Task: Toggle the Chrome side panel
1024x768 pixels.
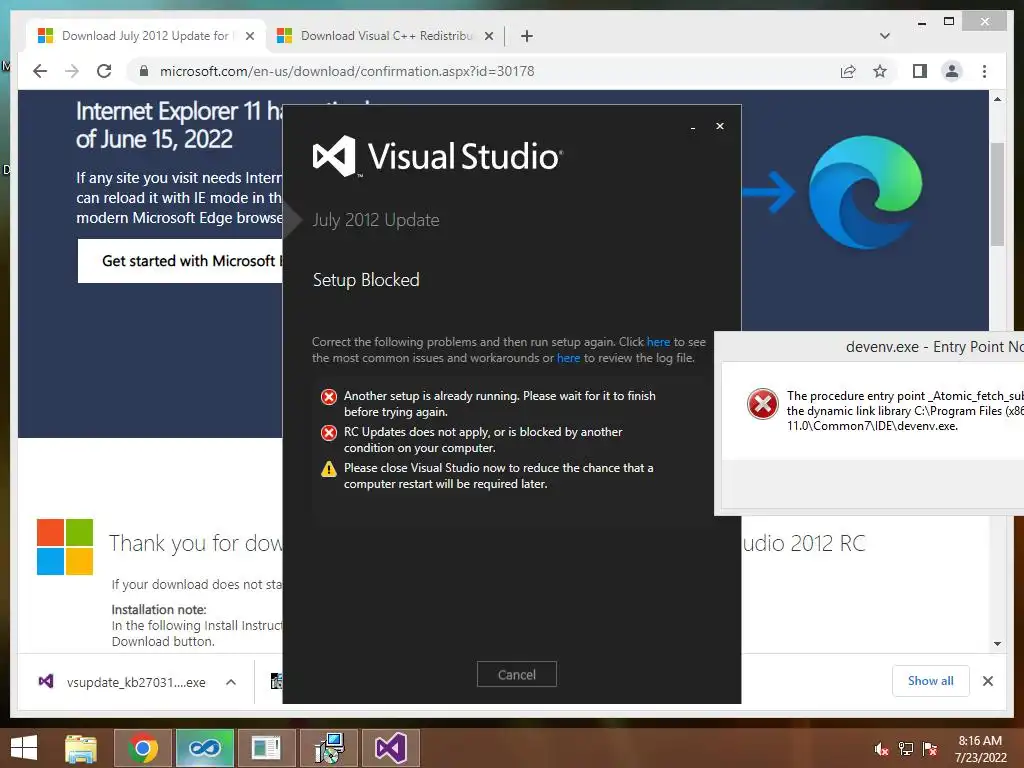Action: [x=920, y=71]
